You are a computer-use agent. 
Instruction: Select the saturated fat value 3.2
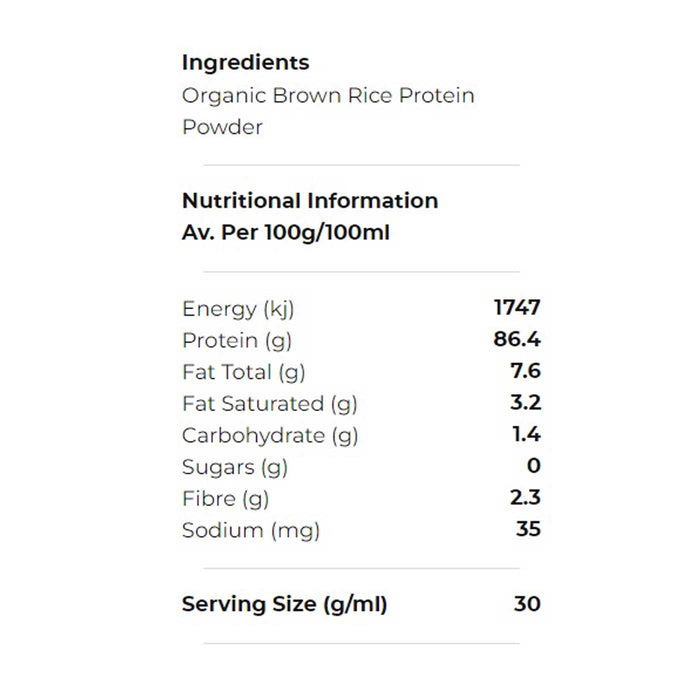click(525, 404)
